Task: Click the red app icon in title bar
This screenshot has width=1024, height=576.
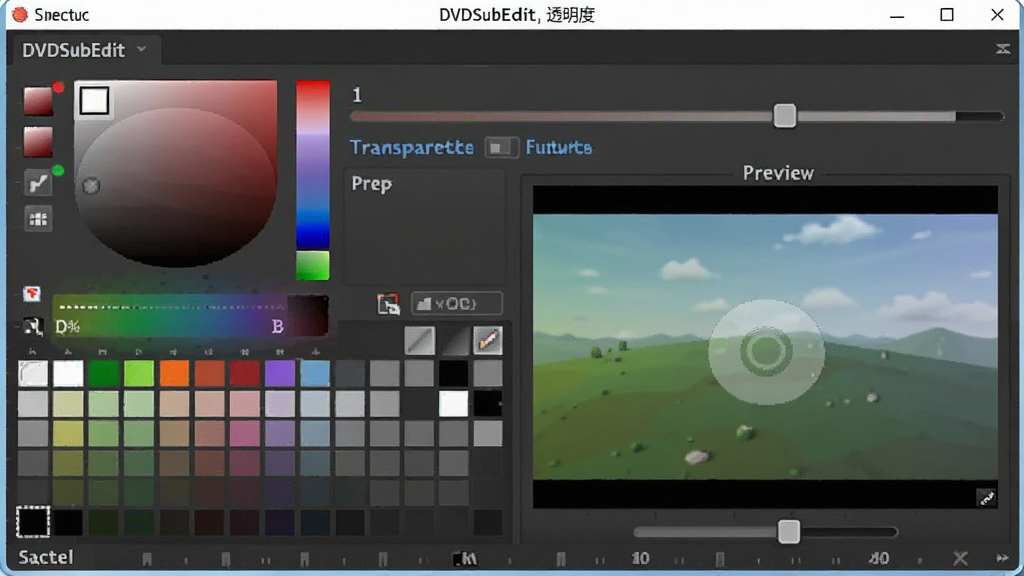Action: pos(20,14)
